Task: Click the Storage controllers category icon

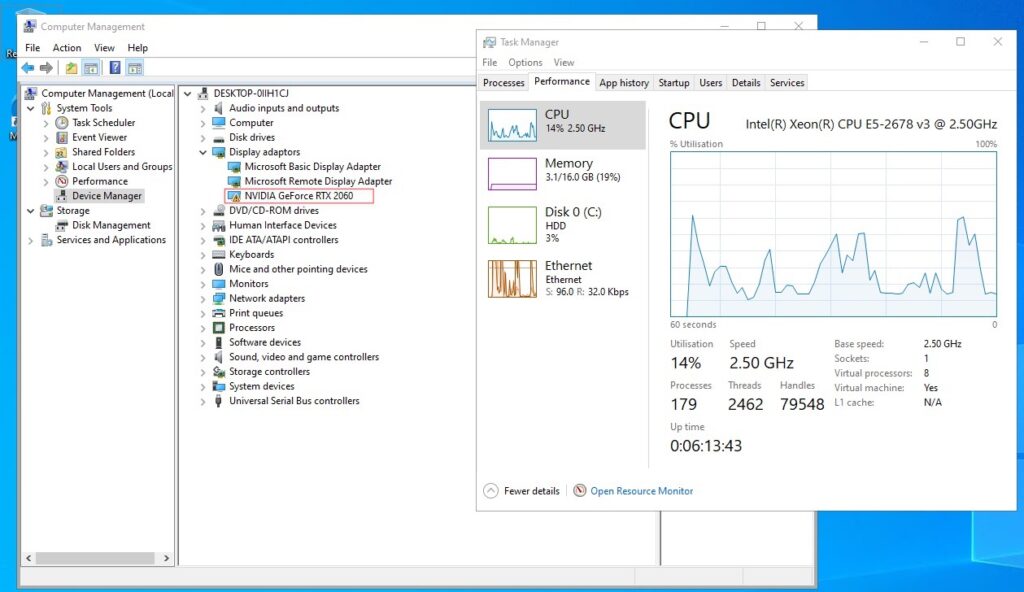Action: [218, 371]
